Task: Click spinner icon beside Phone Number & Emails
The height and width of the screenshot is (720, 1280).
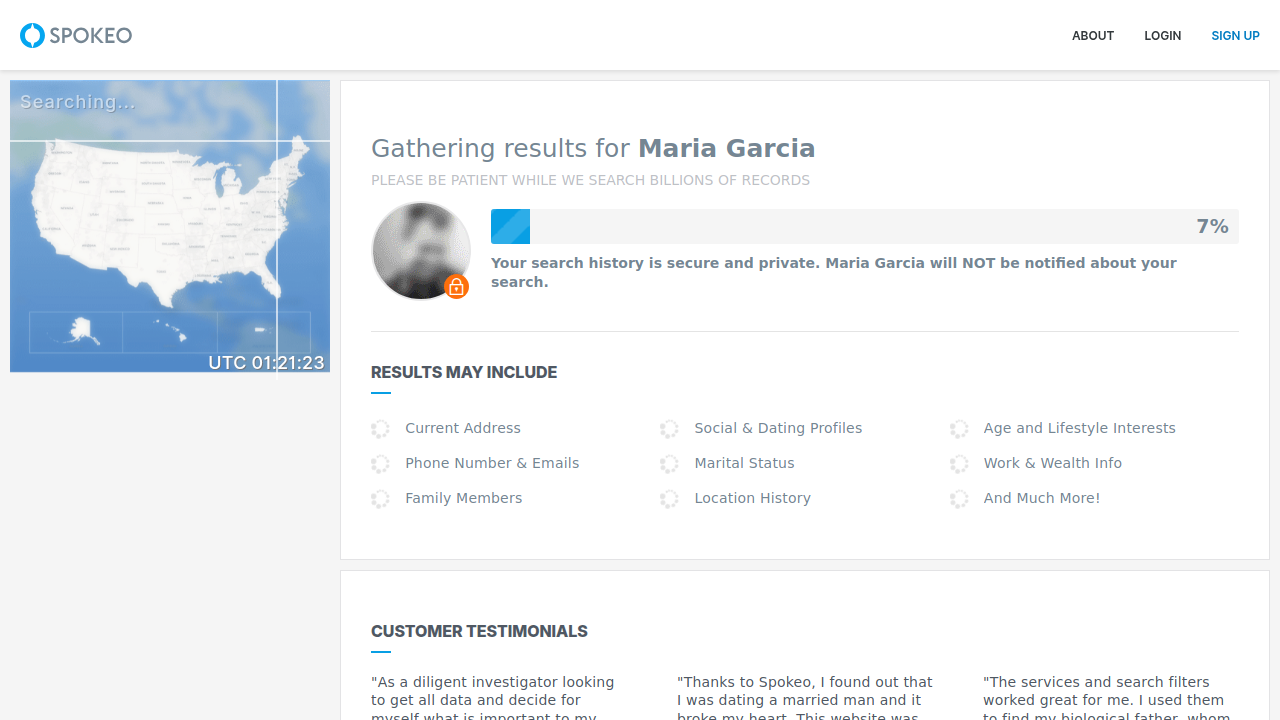Action: click(380, 464)
